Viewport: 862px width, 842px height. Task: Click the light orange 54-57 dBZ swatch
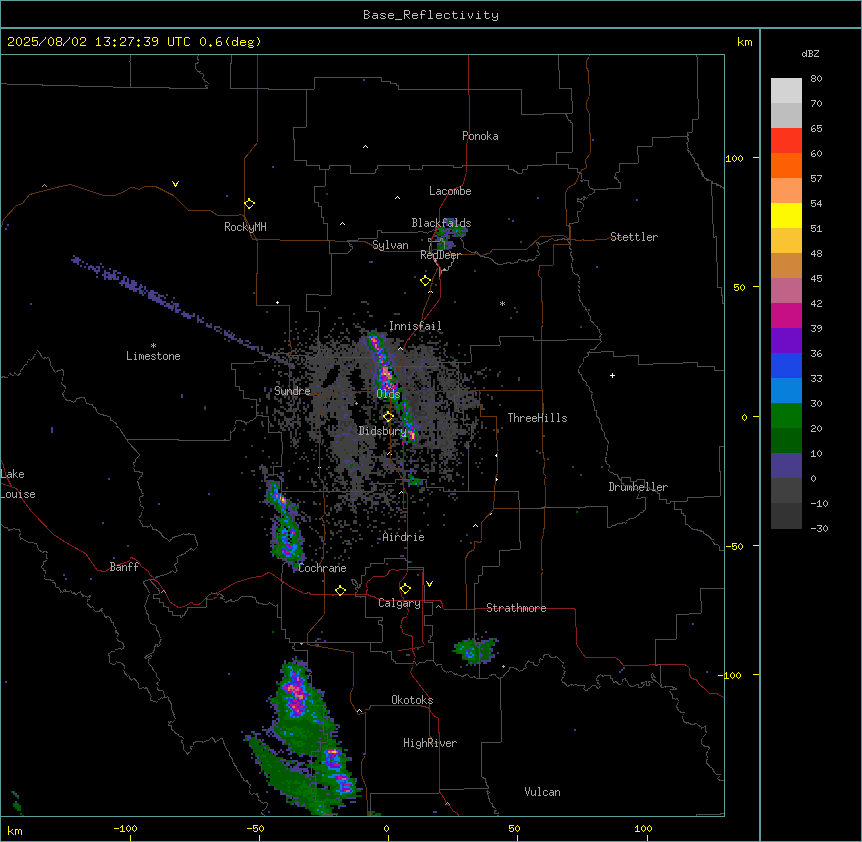(x=786, y=191)
